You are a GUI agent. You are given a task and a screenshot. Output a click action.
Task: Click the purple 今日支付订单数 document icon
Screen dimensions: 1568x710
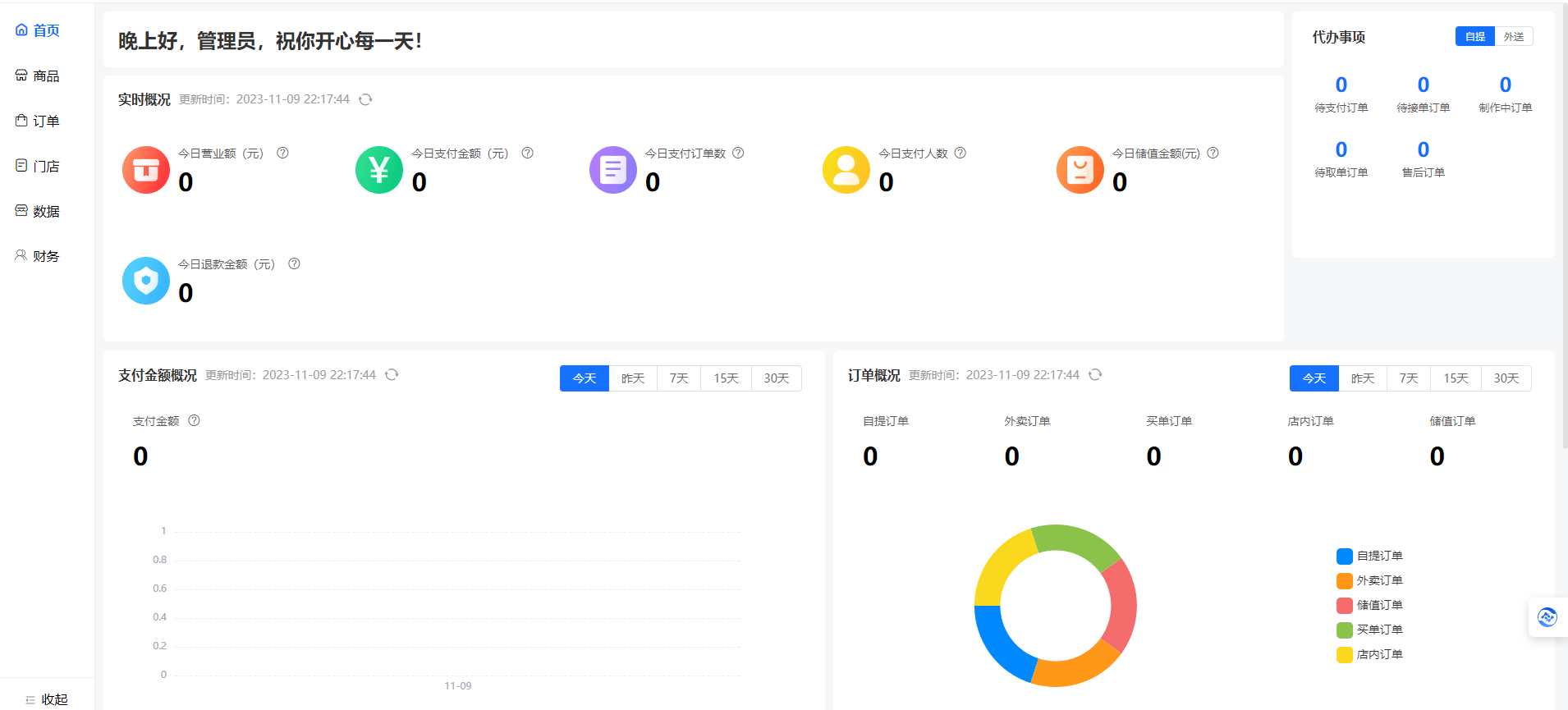[x=613, y=170]
